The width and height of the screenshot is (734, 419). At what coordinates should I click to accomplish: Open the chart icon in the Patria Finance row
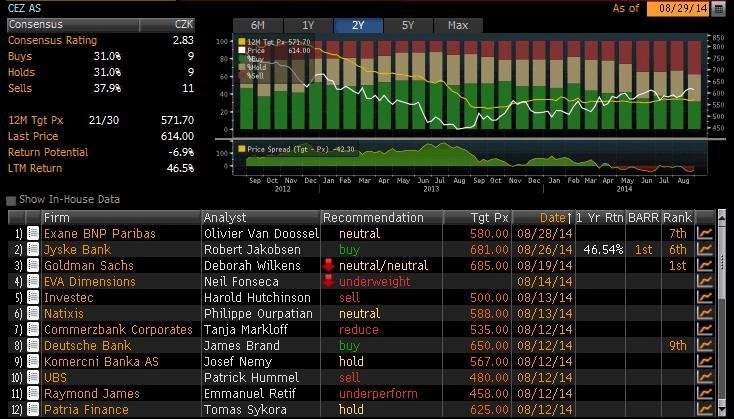705,409
